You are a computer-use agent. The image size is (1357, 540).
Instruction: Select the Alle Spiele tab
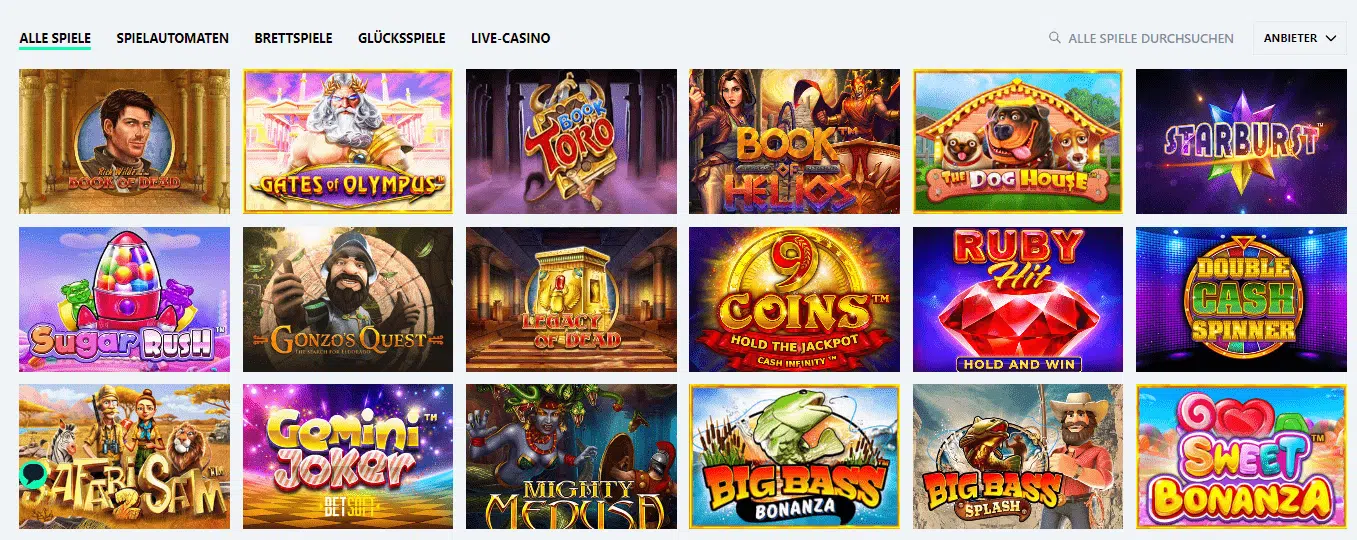[55, 38]
